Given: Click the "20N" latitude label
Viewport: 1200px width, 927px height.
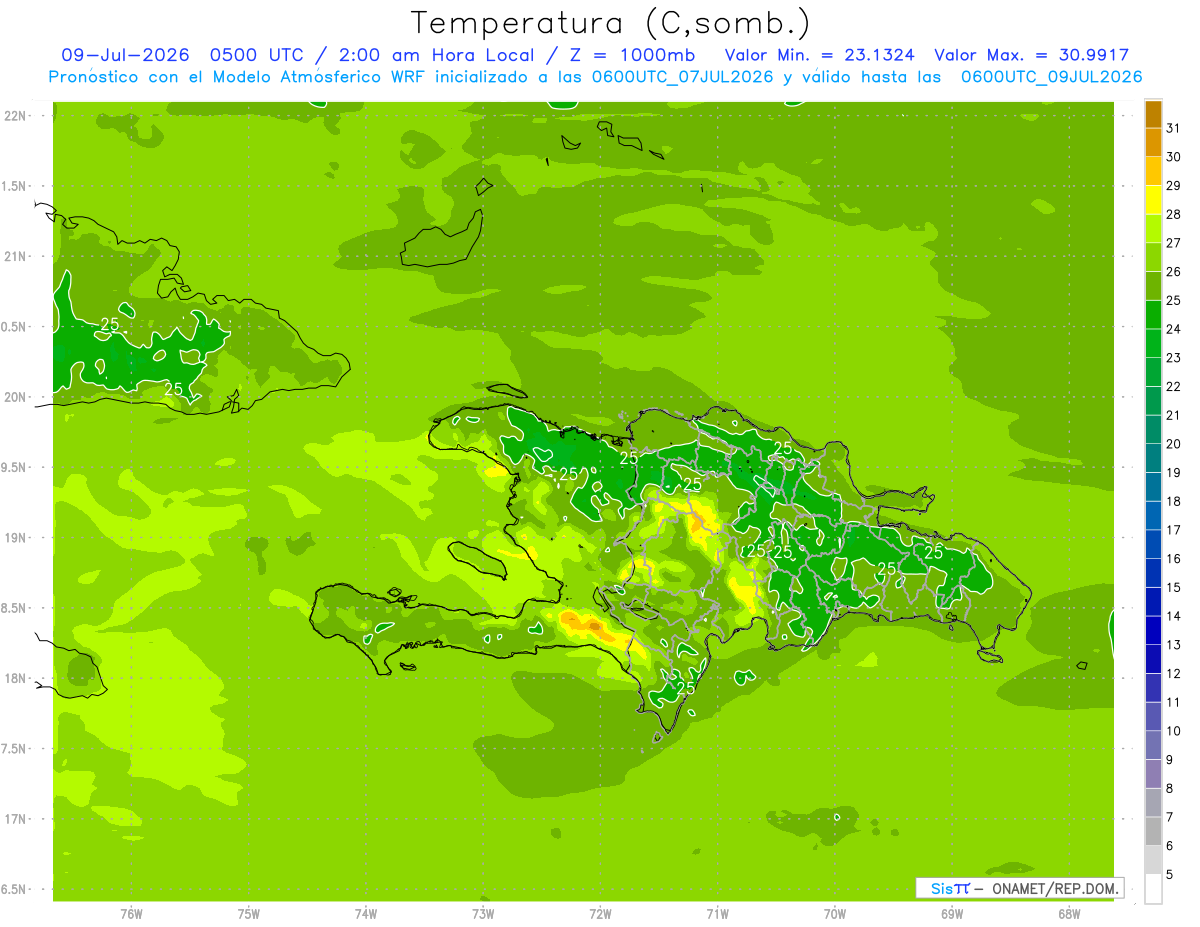Looking at the screenshot, I should coord(14,397).
